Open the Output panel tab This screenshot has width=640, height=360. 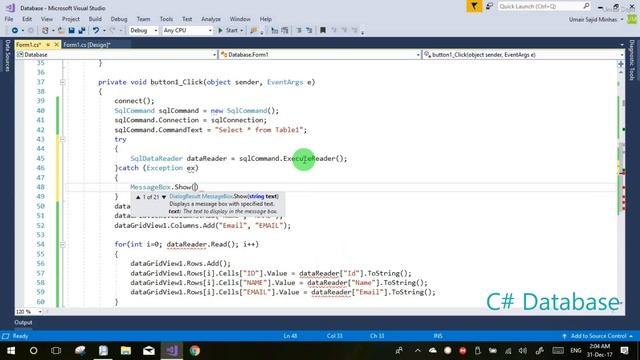click(x=23, y=322)
